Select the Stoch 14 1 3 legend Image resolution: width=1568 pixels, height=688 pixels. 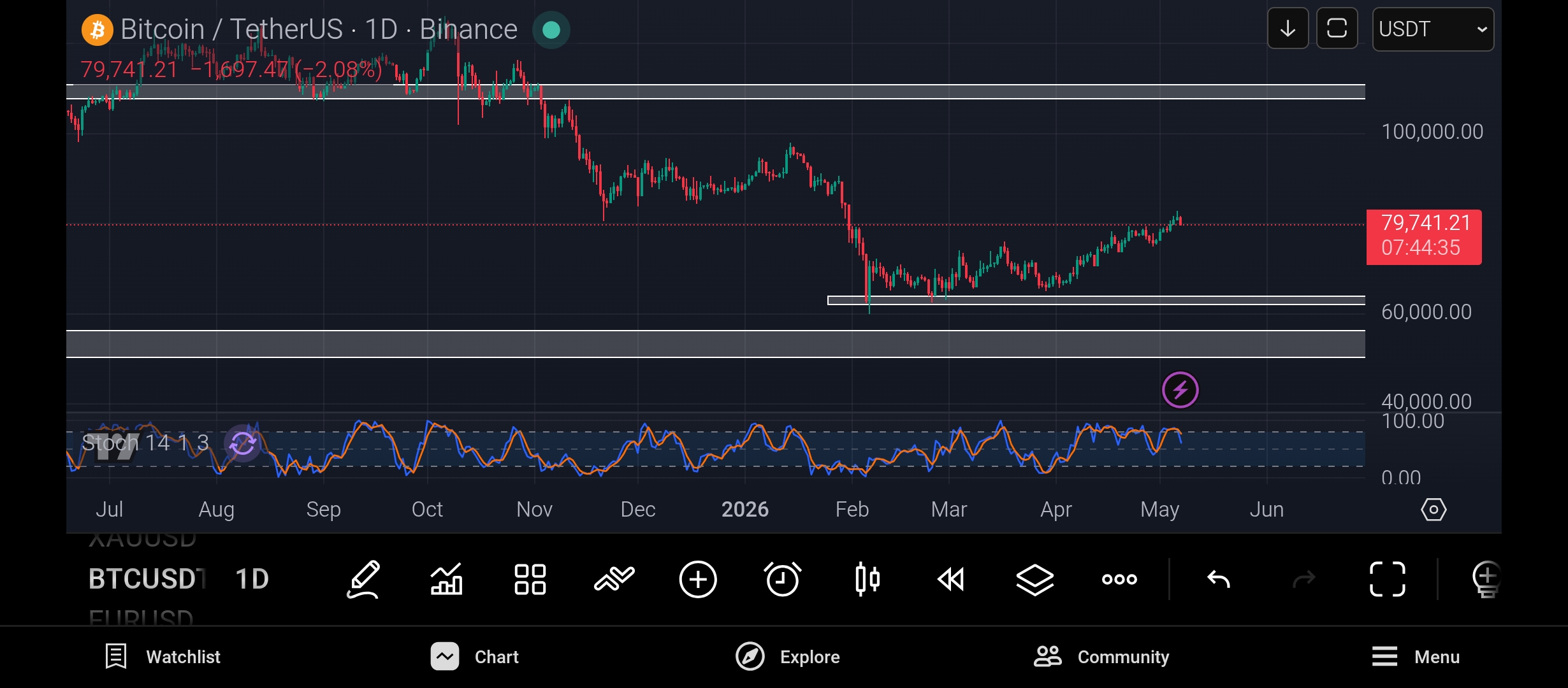pyautogui.click(x=145, y=443)
